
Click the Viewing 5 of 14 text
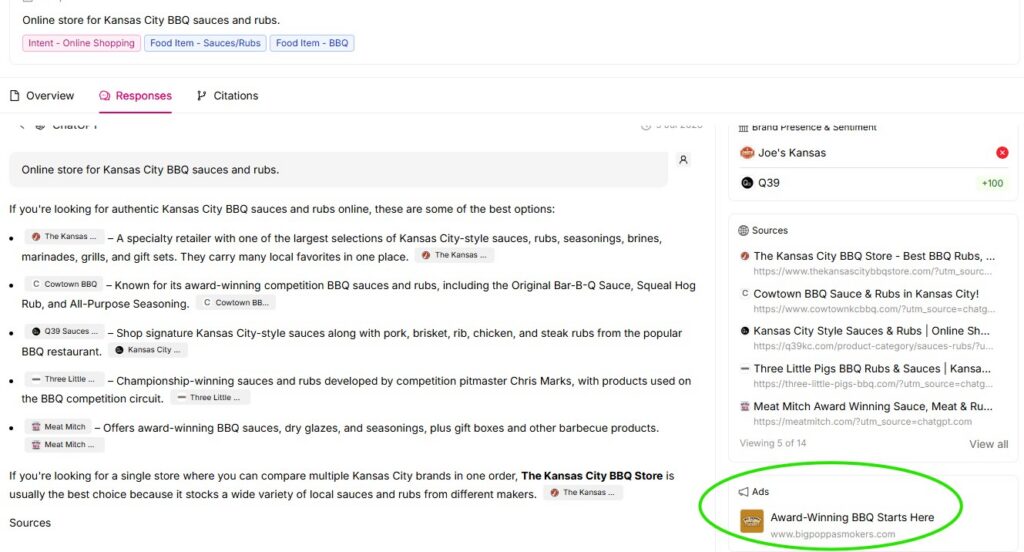click(x=773, y=443)
